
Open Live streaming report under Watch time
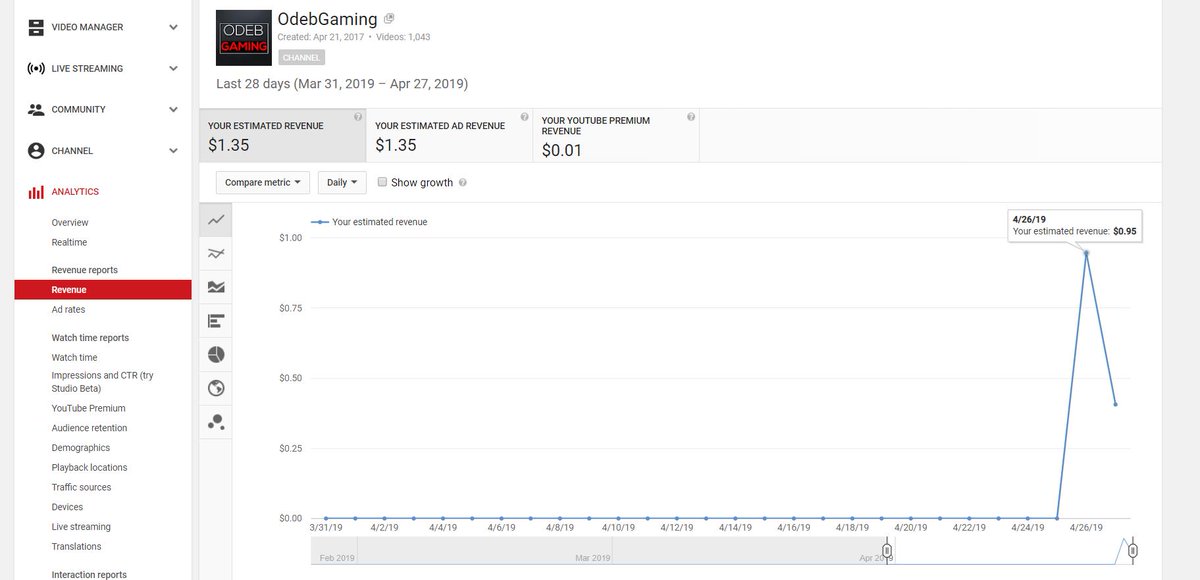click(81, 527)
